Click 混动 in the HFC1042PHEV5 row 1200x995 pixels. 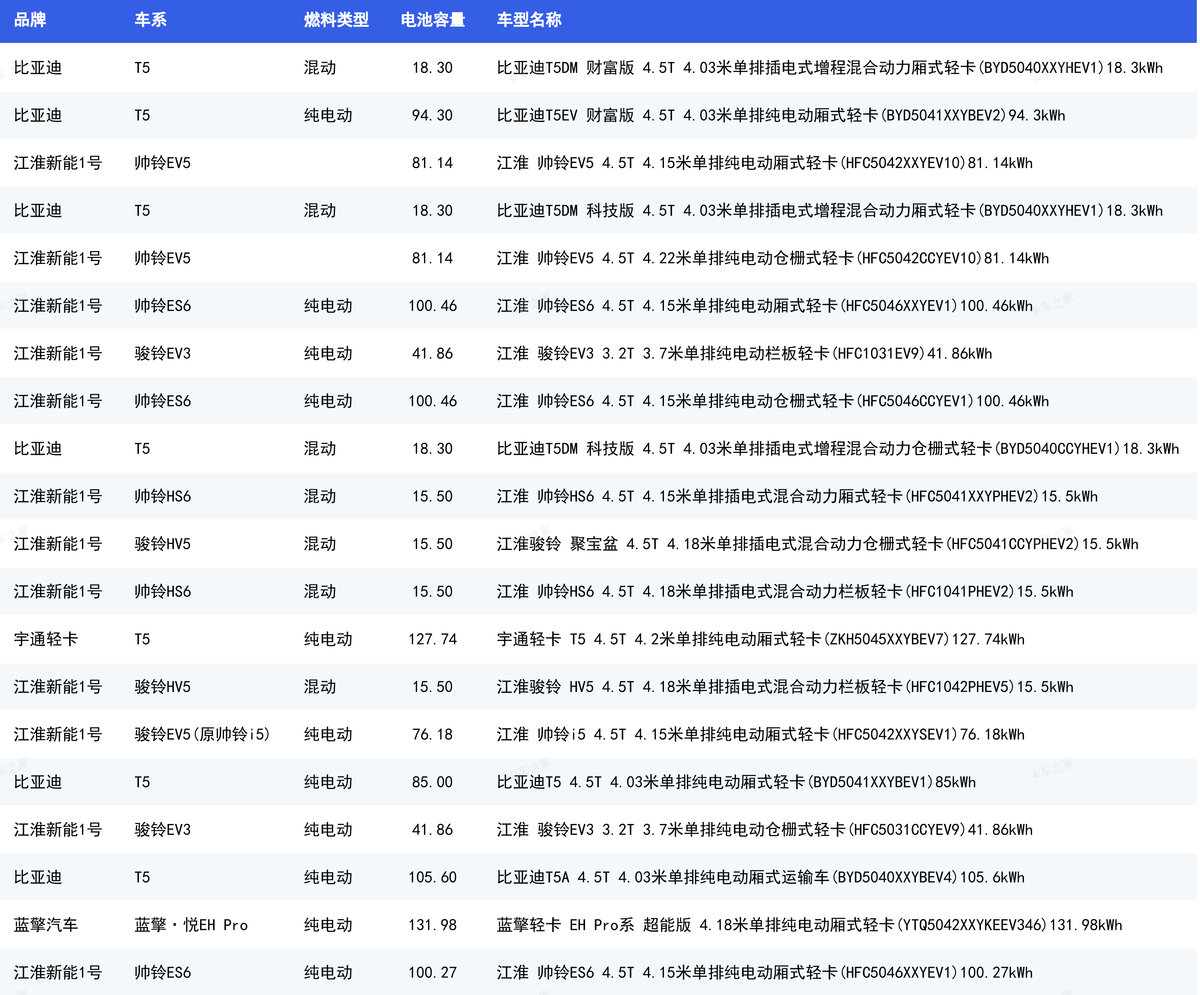point(321,687)
